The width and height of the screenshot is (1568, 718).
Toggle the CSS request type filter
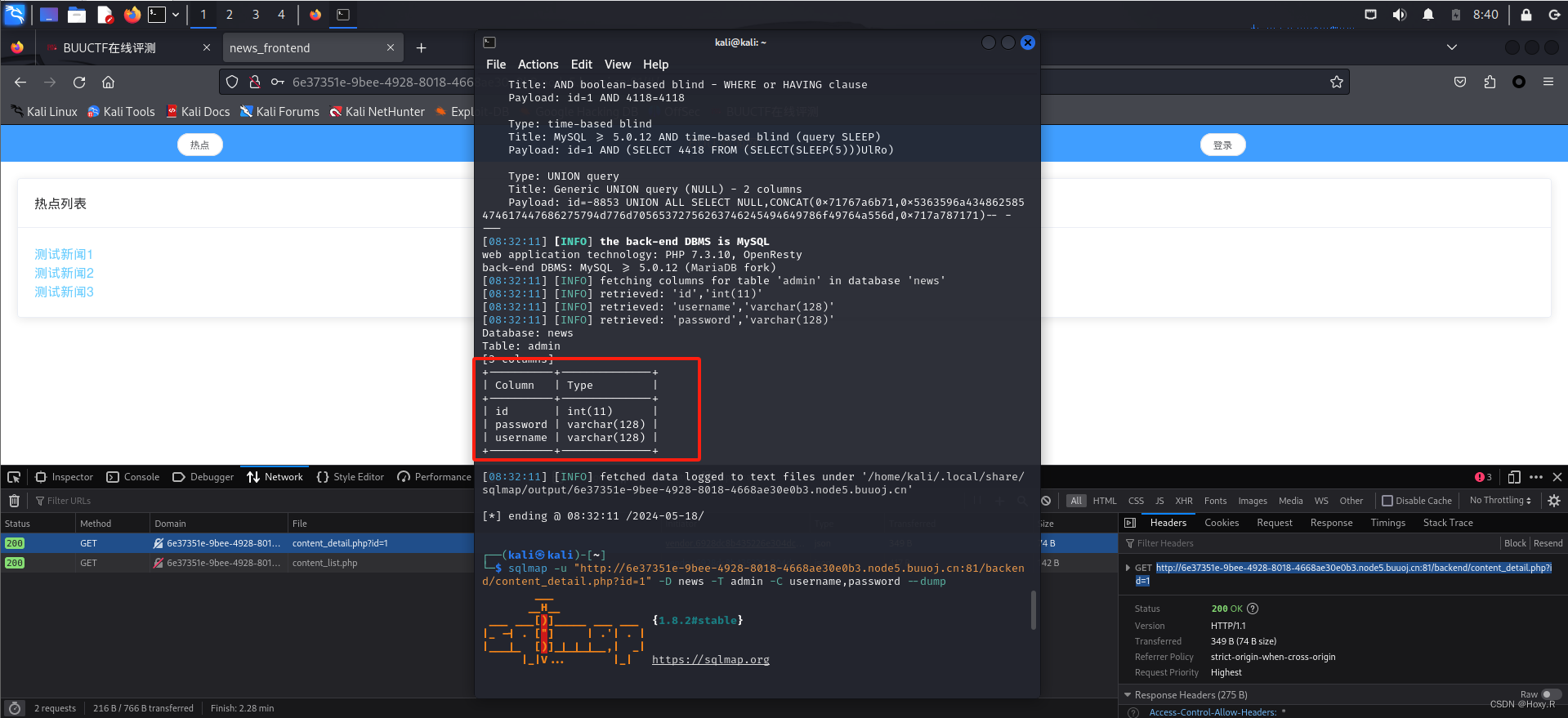coord(1136,501)
